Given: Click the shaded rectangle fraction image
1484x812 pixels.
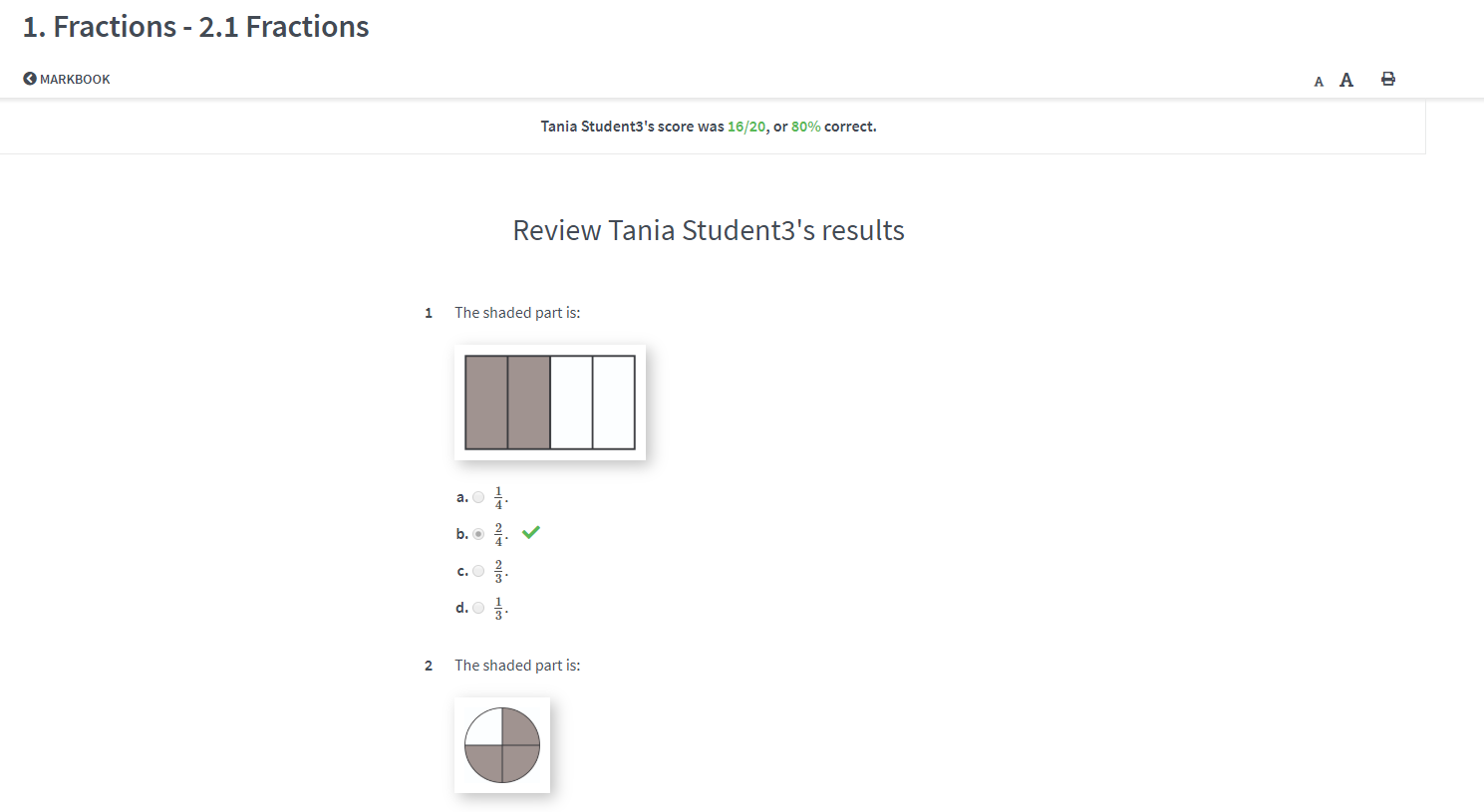Looking at the screenshot, I should [549, 403].
